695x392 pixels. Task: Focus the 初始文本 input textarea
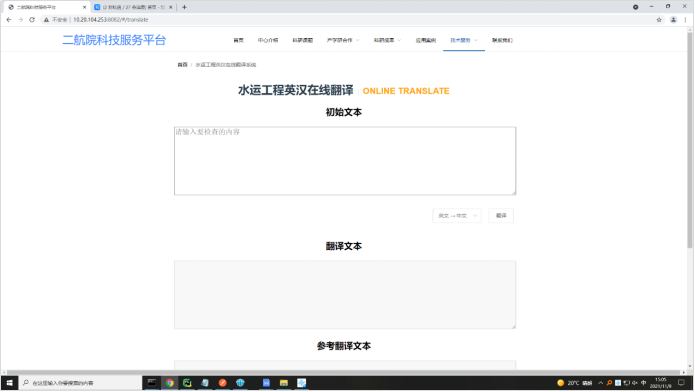(345, 161)
